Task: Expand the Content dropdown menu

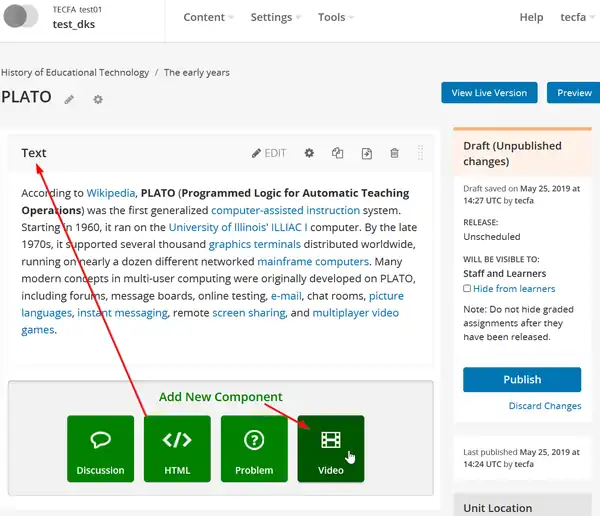Action: [209, 17]
